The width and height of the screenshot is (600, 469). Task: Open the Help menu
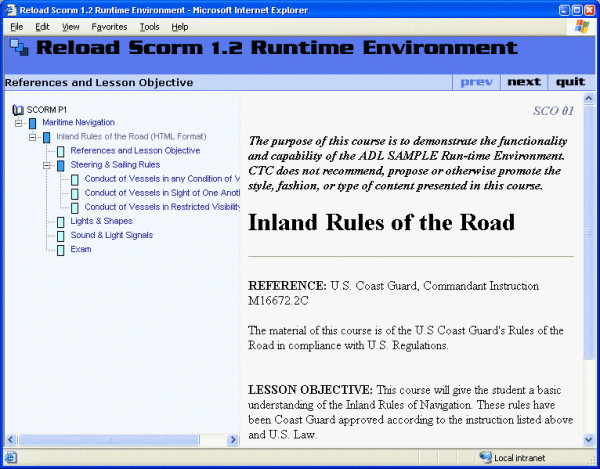pos(179,27)
